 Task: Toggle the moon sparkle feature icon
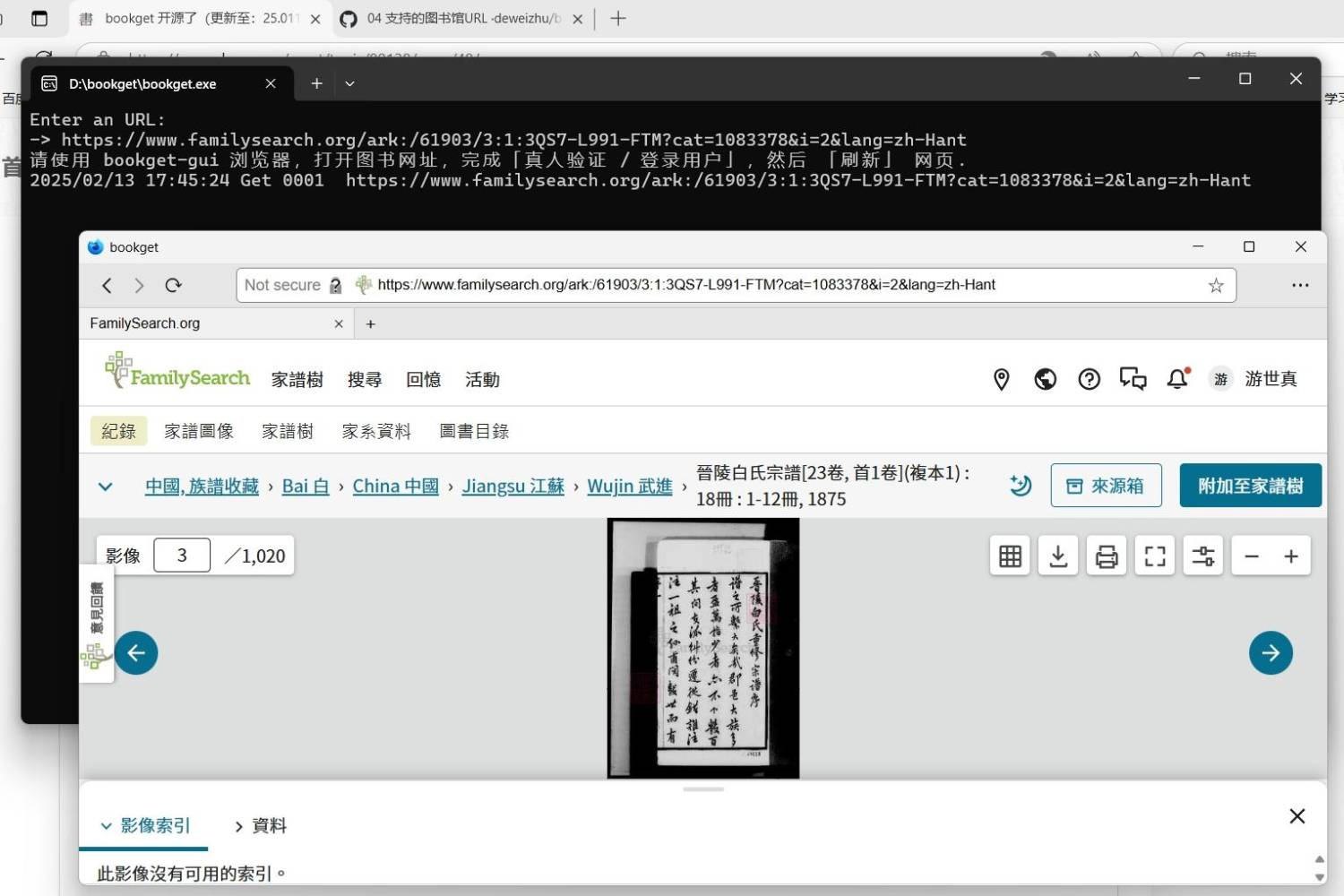click(x=1020, y=485)
